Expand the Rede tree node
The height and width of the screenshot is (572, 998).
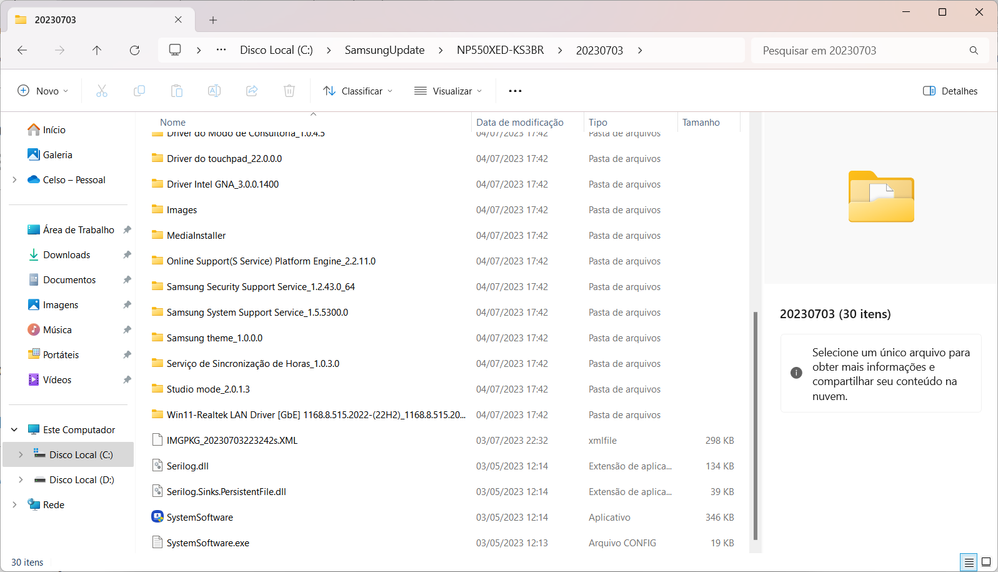pos(15,505)
